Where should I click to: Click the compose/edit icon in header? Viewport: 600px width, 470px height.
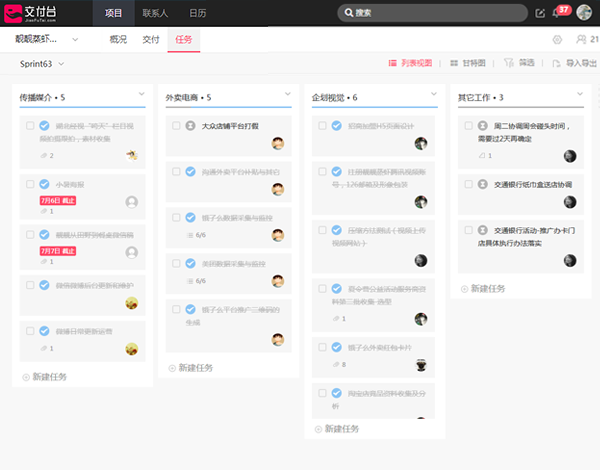coord(540,13)
